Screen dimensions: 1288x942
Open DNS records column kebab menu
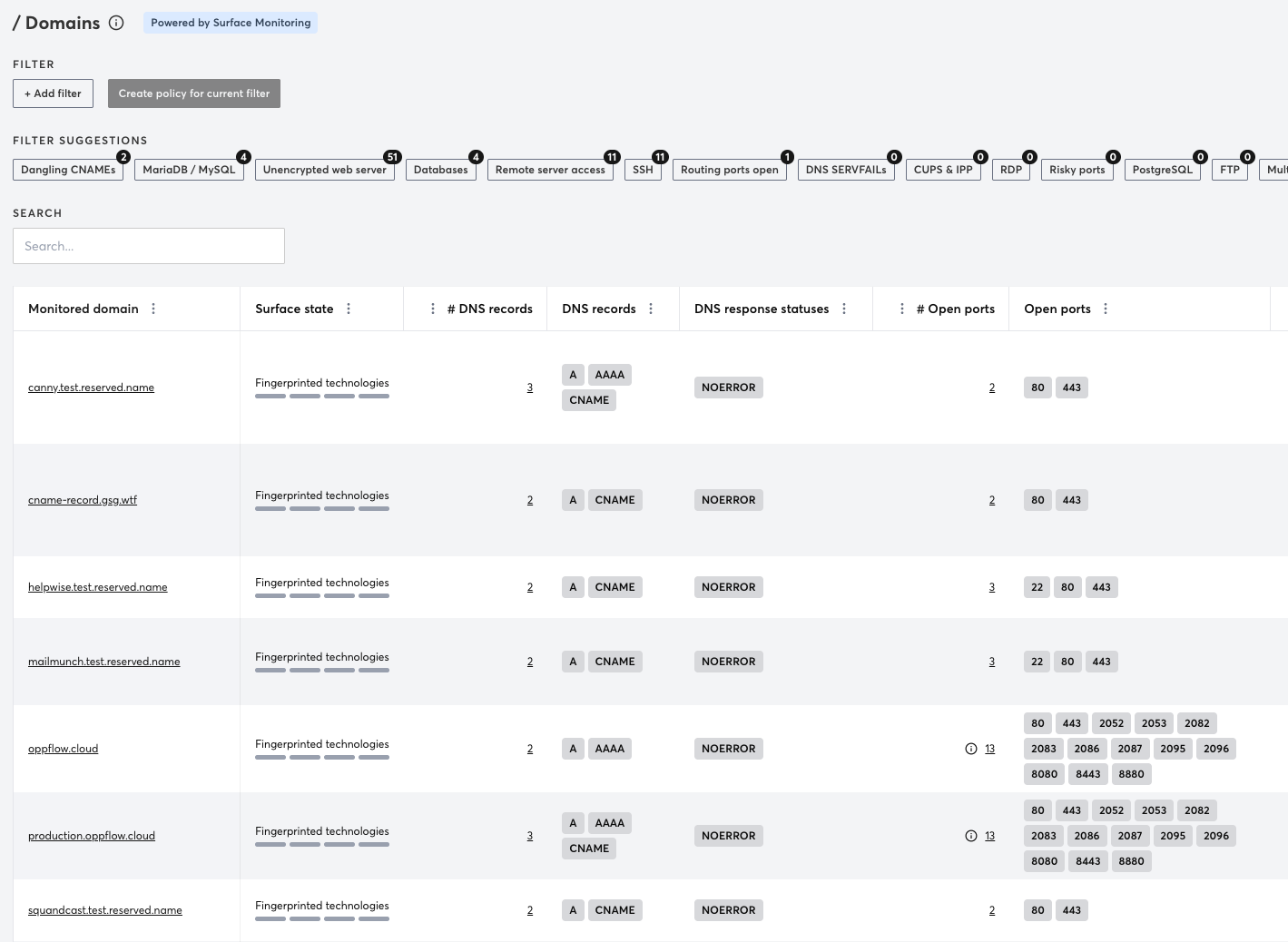click(651, 309)
